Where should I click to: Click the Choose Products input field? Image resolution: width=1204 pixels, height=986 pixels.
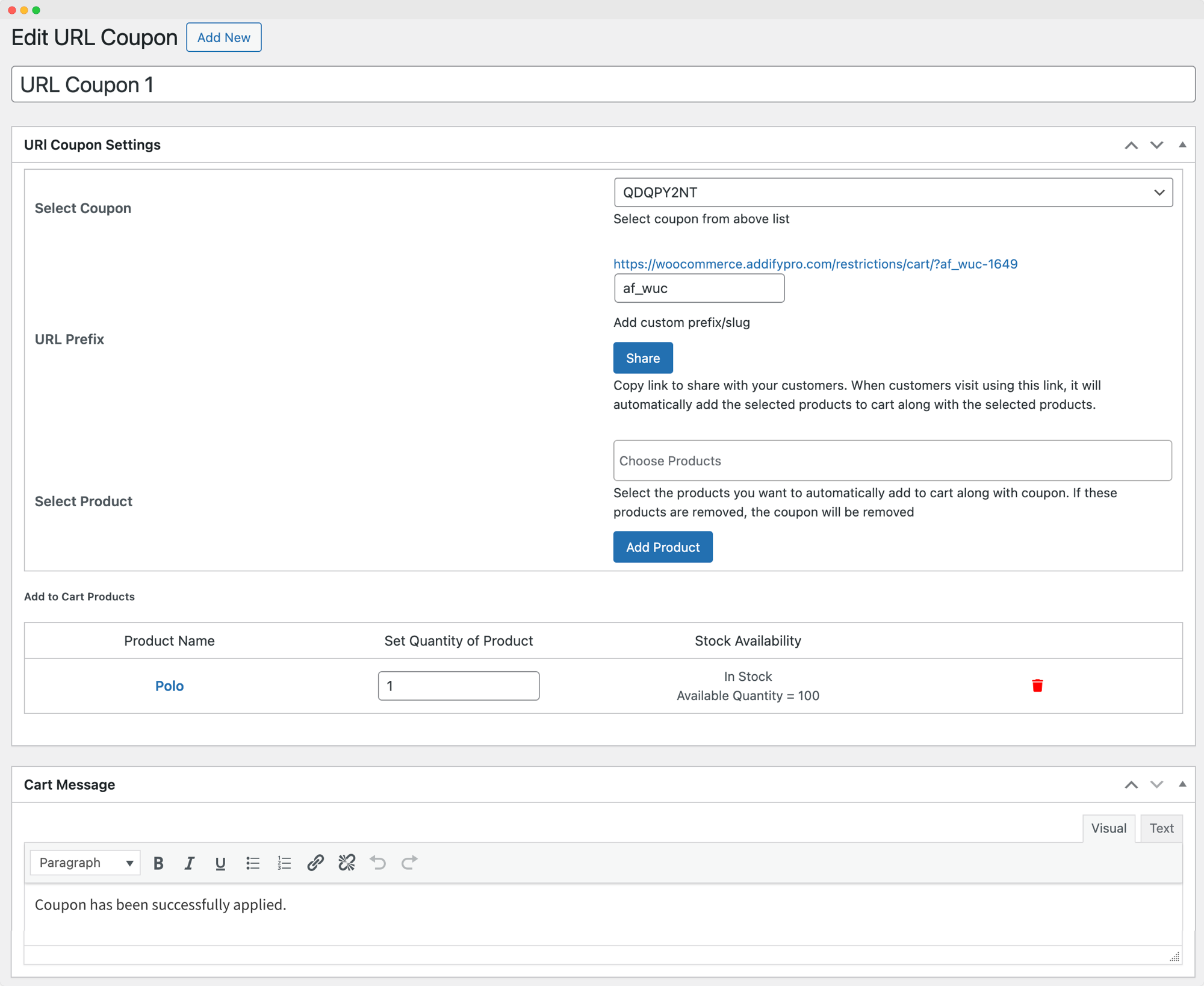(892, 460)
